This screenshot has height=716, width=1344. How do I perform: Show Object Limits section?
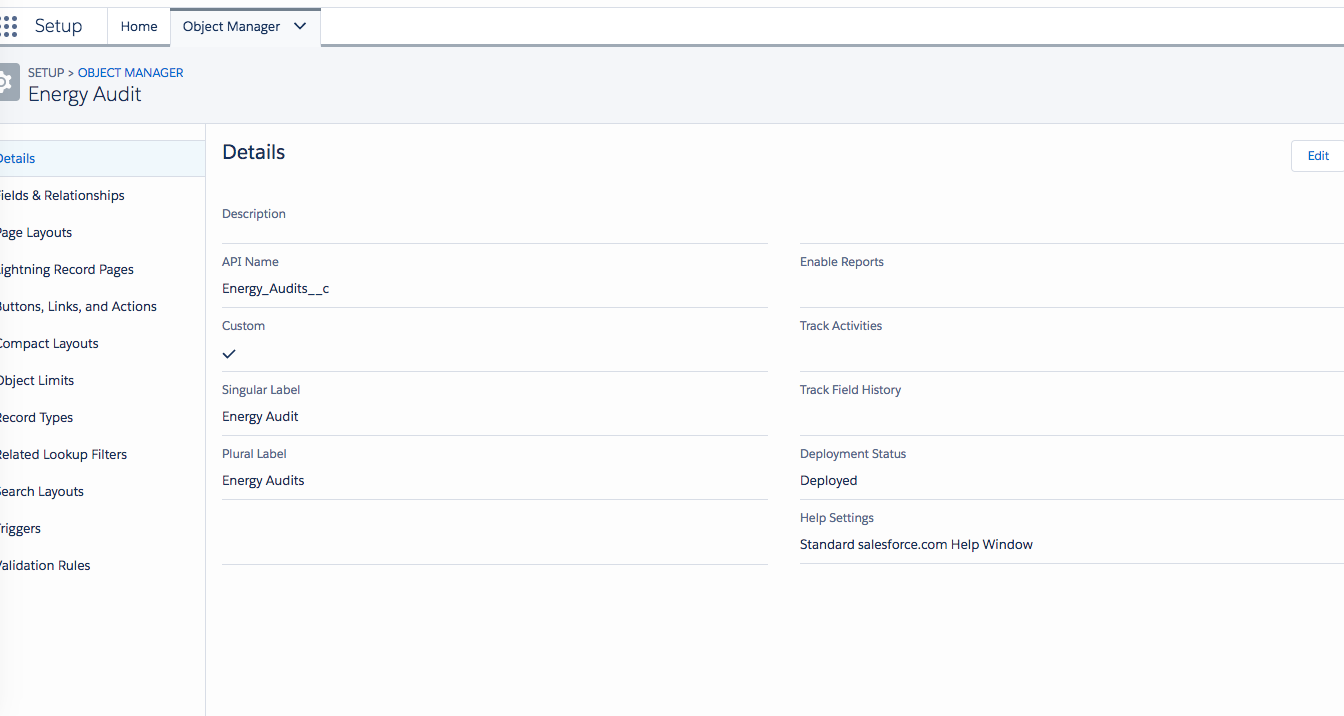point(37,380)
